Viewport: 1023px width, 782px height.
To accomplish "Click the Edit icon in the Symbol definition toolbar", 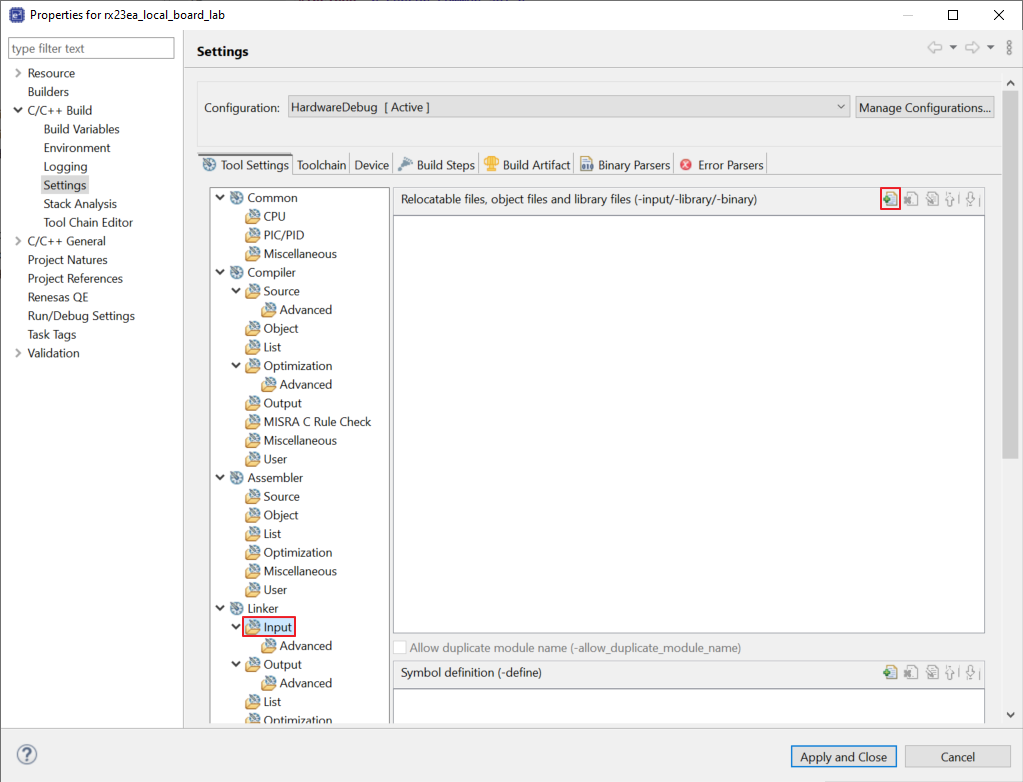I will (932, 672).
